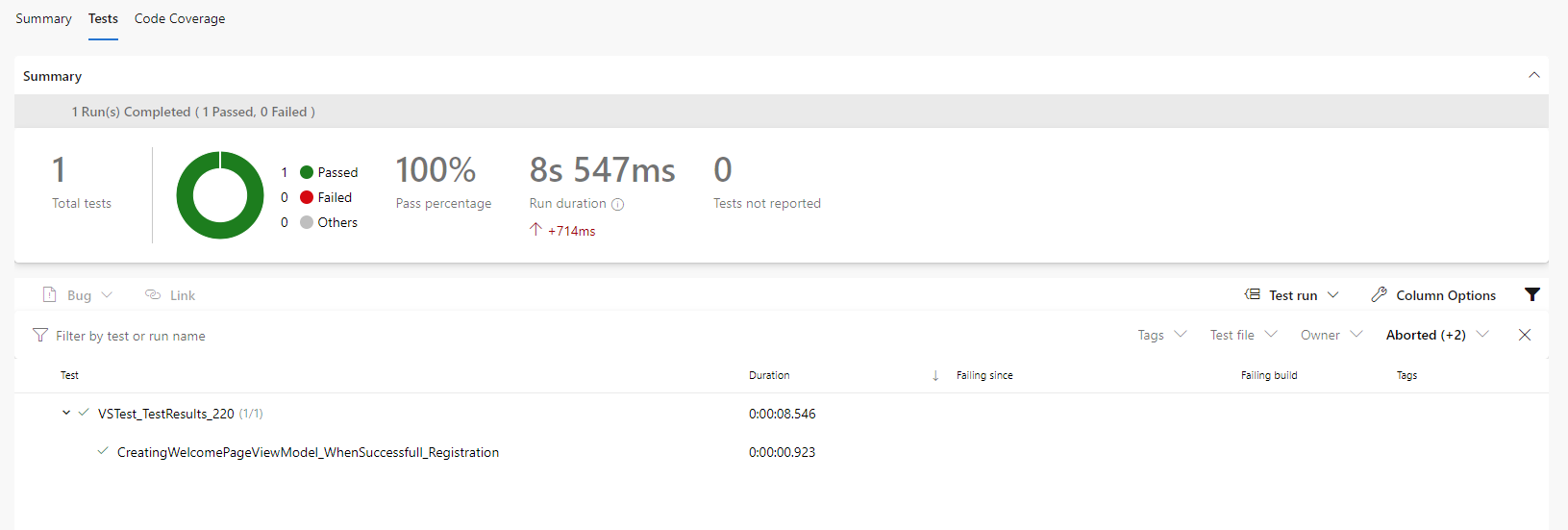Open the CreatingWelcomePageViewModel test result
1568x530 pixels.
[308, 452]
